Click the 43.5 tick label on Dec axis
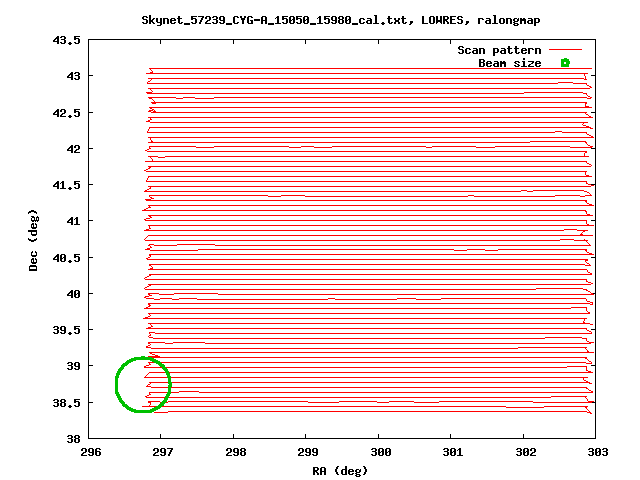This screenshot has height=480, width=640. click(67, 40)
